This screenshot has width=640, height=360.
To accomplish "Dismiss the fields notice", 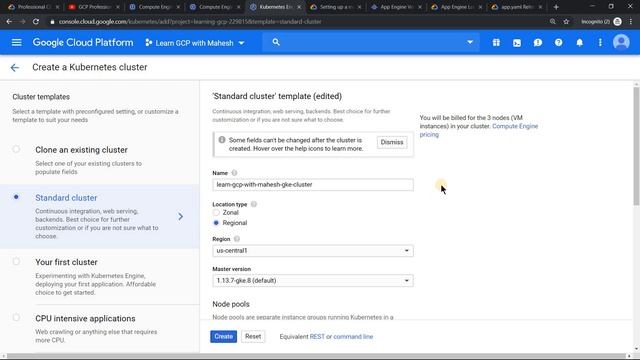I will point(392,142).
